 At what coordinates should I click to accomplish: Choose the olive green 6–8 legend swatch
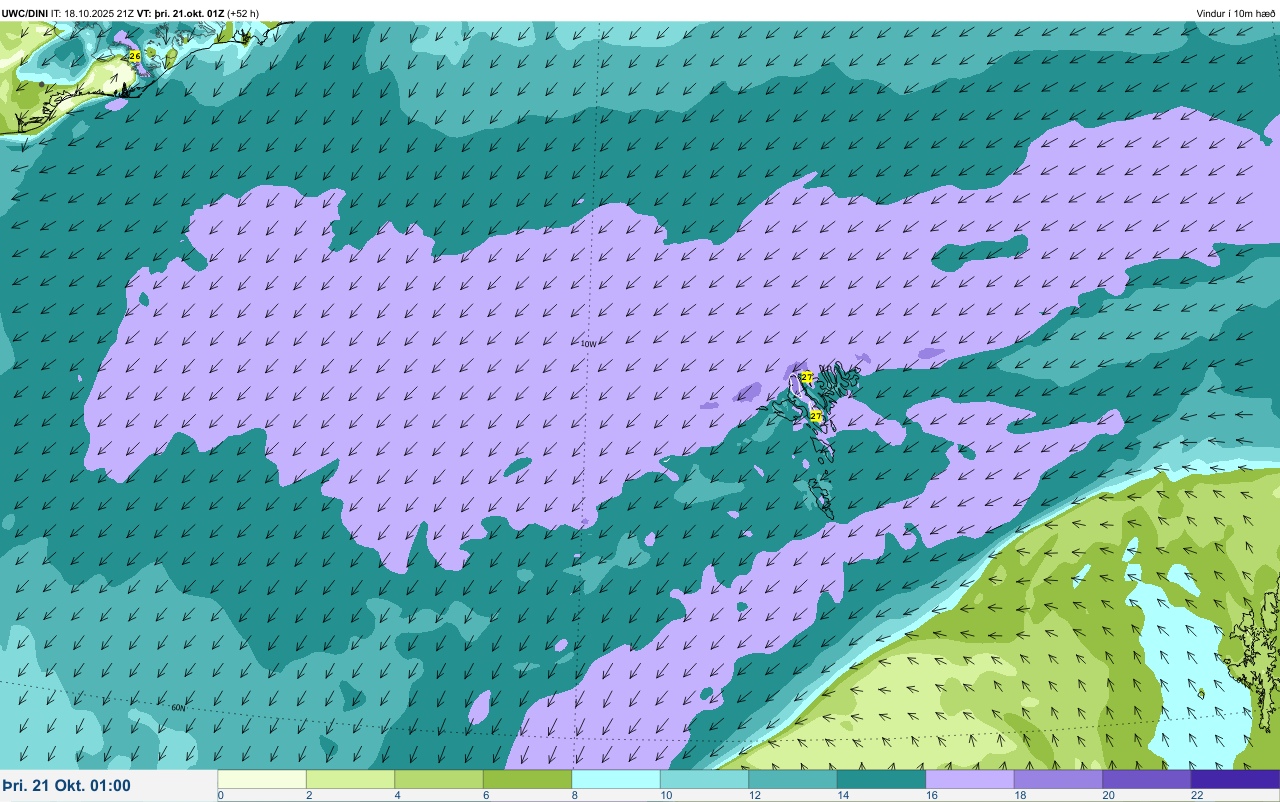(x=527, y=779)
